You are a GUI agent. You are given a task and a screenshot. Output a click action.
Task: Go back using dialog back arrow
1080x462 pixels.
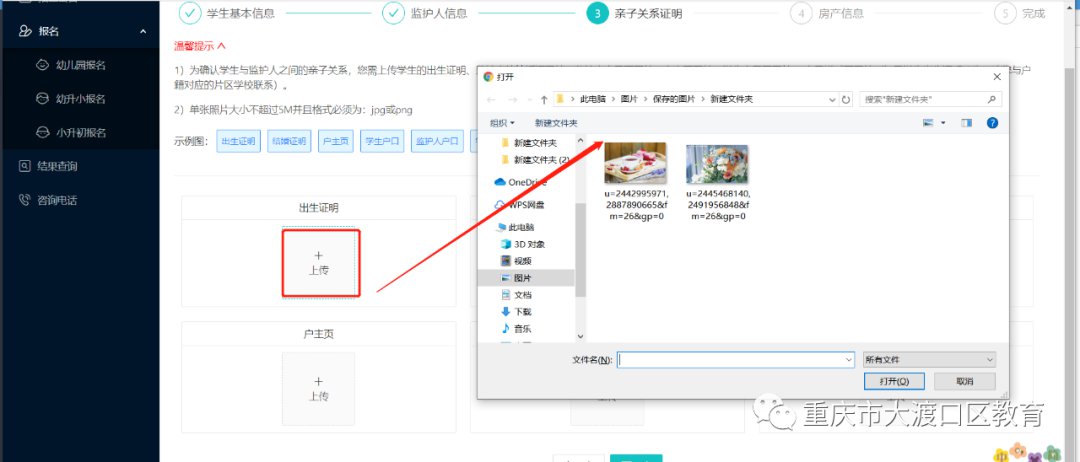(x=491, y=99)
